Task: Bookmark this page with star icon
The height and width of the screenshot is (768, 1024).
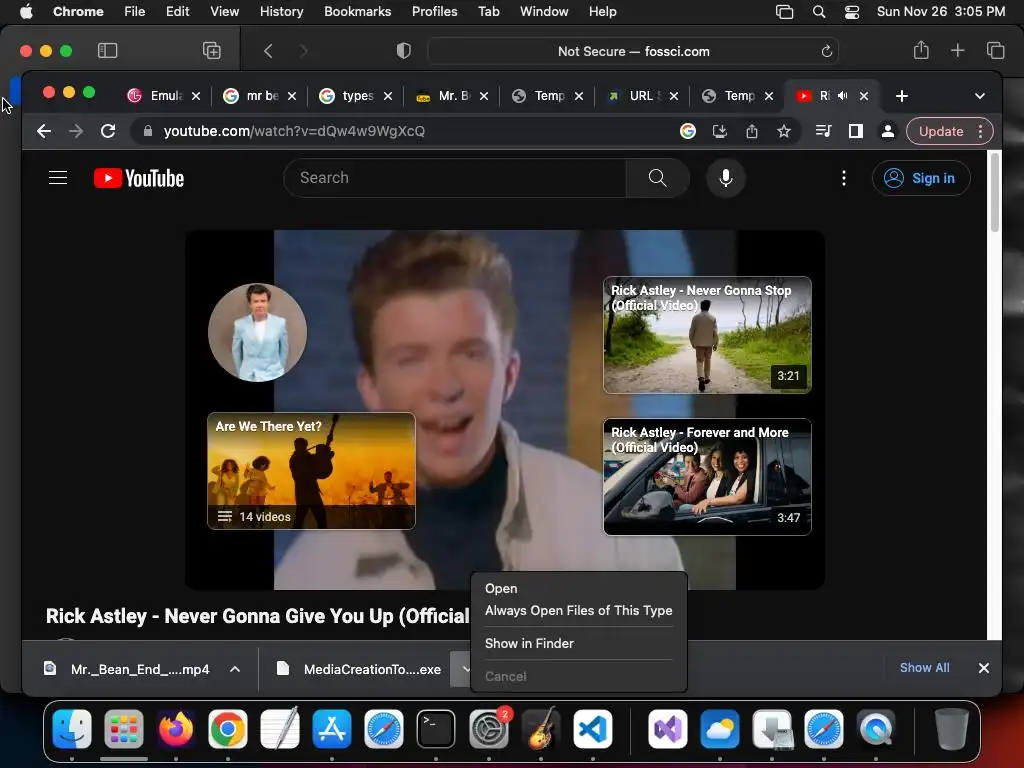Action: (x=784, y=131)
